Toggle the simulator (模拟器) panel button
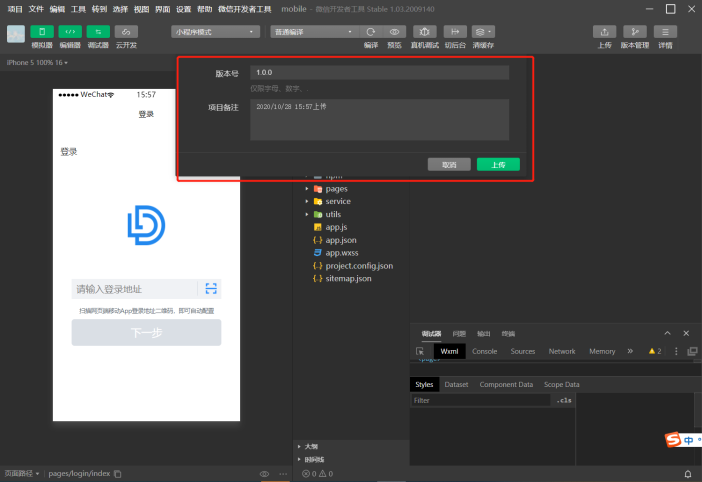The image size is (702, 482). (42, 32)
